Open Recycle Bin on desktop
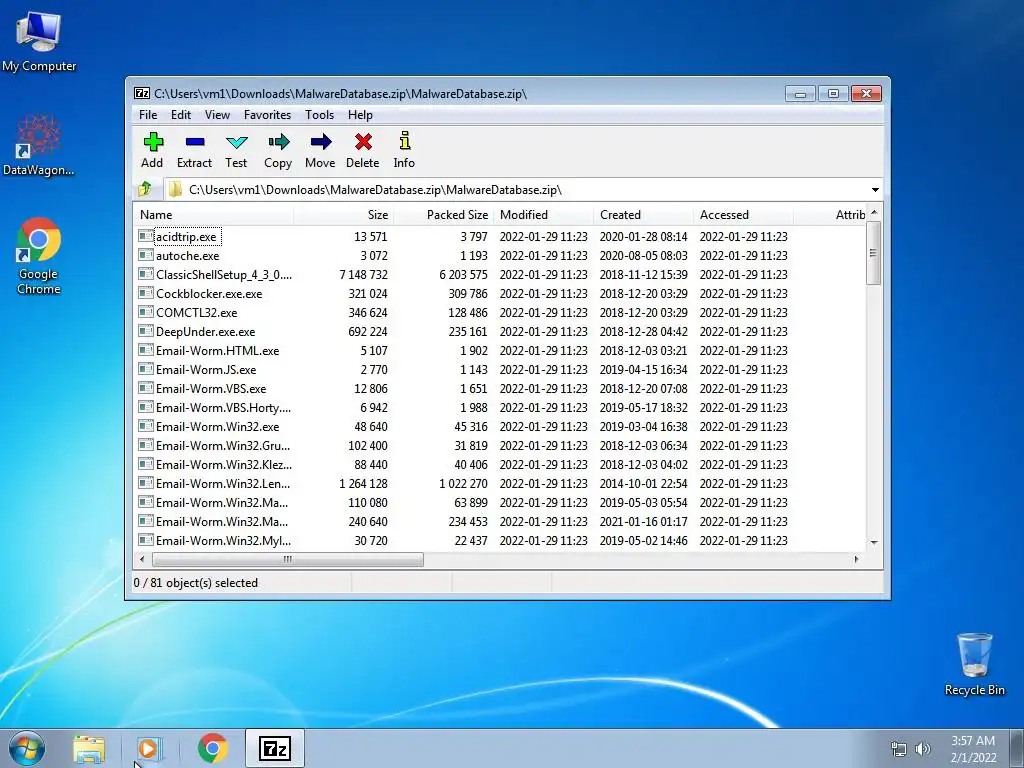Viewport: 1024px width, 768px height. 974,664
